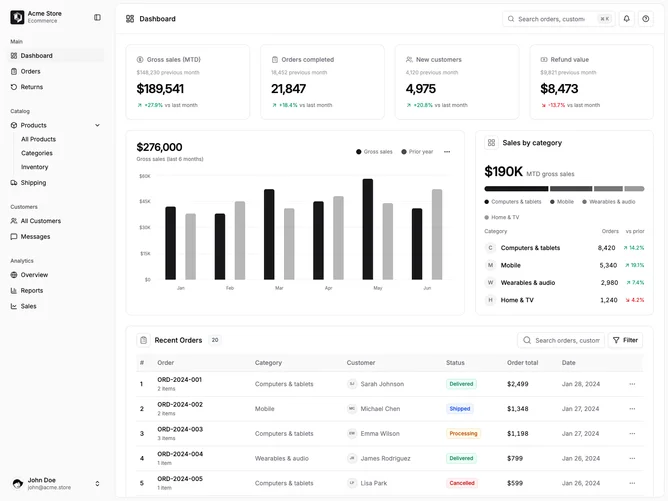Click the Returns sidebar icon

point(14,87)
